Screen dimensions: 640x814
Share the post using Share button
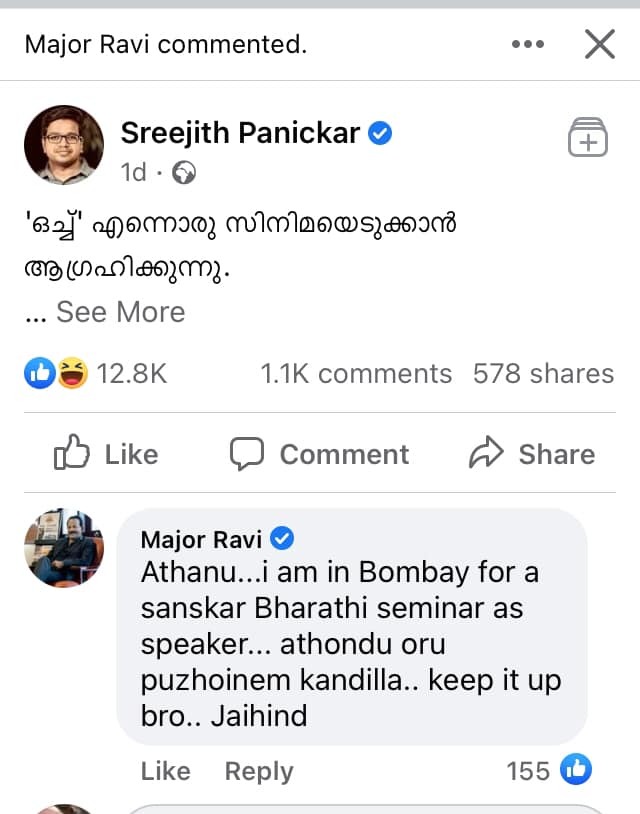[x=532, y=454]
